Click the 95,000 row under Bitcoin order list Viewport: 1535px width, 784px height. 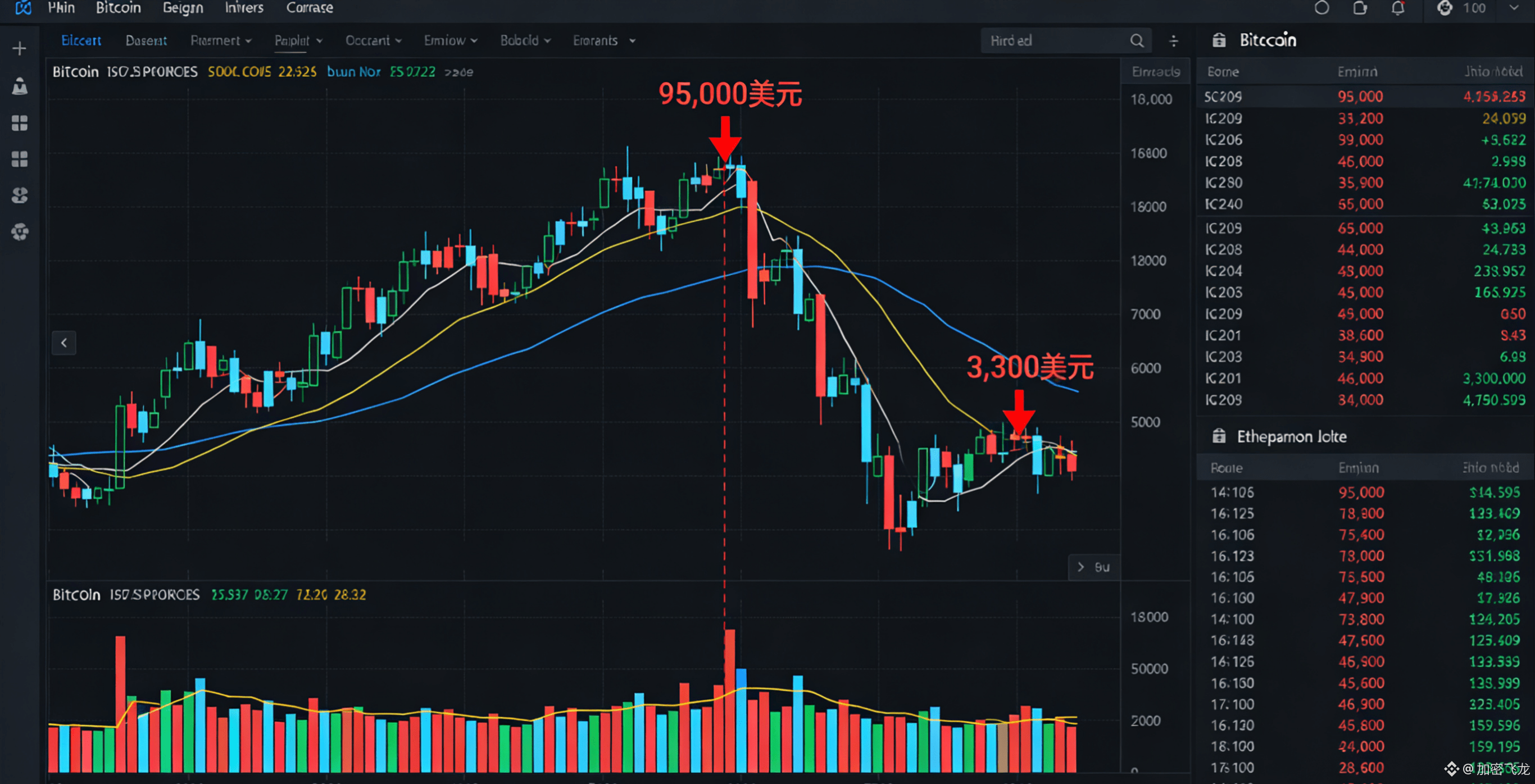point(1360,96)
